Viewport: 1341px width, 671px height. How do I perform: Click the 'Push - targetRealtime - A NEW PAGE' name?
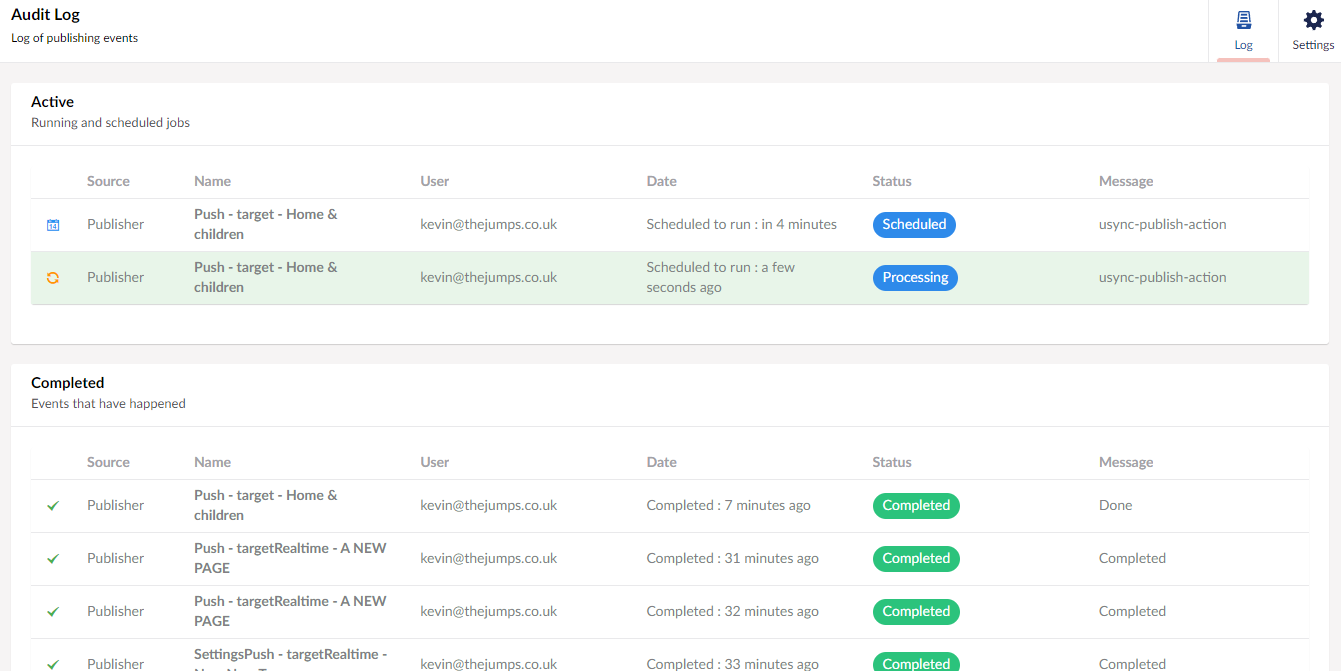290,558
